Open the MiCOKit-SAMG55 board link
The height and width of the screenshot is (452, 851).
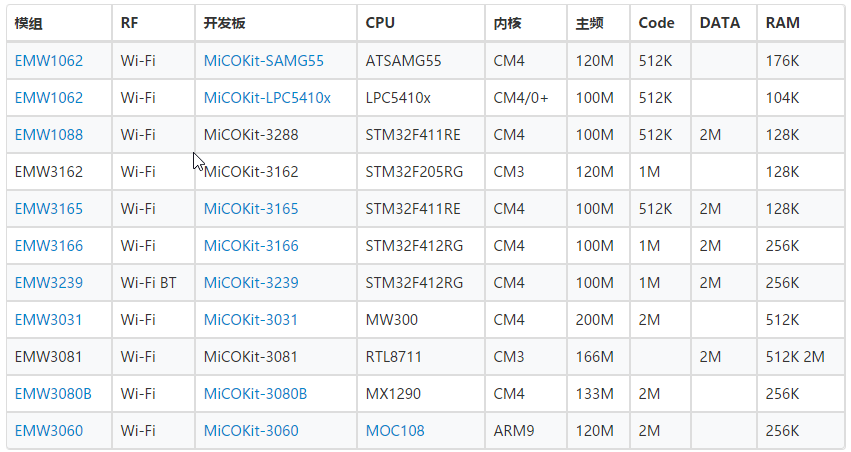(x=264, y=61)
